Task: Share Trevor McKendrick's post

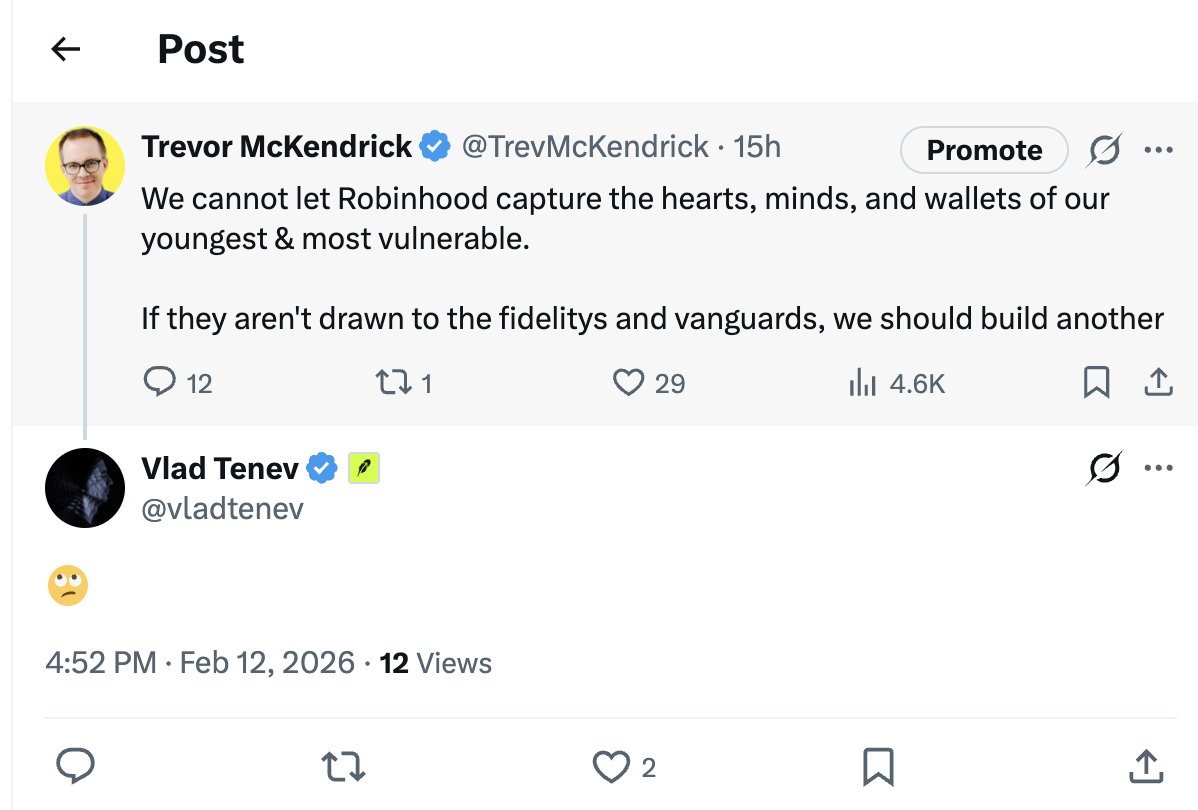Action: (x=1157, y=382)
